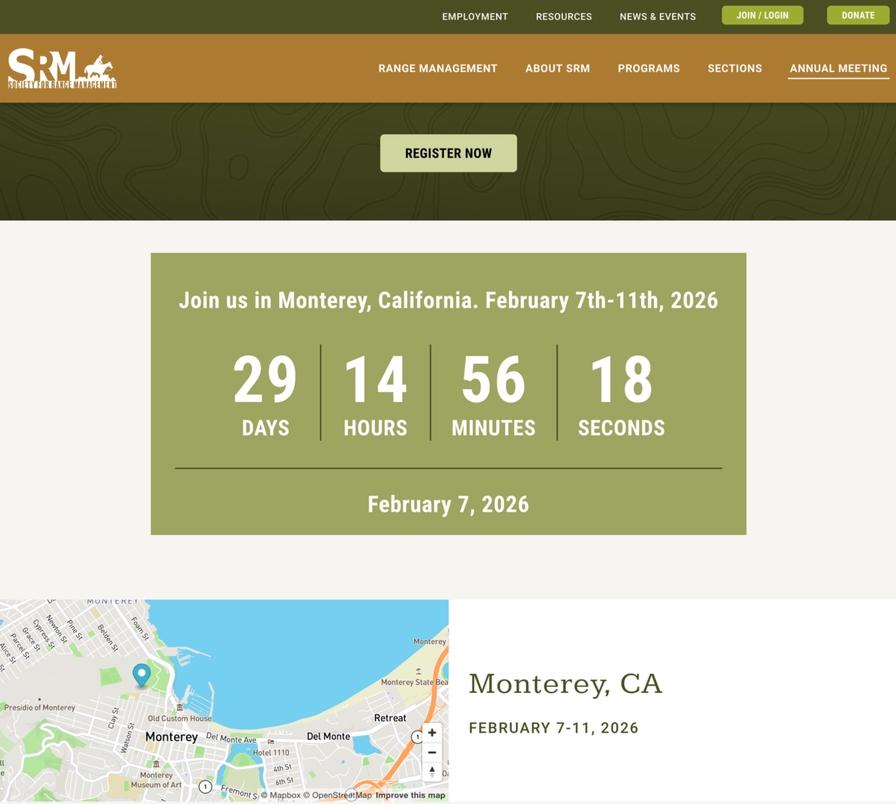The width and height of the screenshot is (896, 804).
Task: Zoom out on the Monterey map
Action: tap(431, 752)
